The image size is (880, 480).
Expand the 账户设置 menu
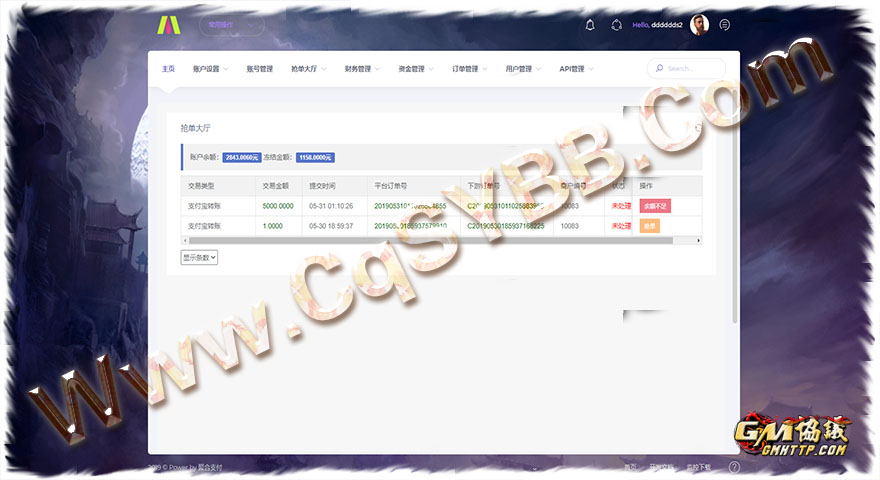tap(210, 68)
